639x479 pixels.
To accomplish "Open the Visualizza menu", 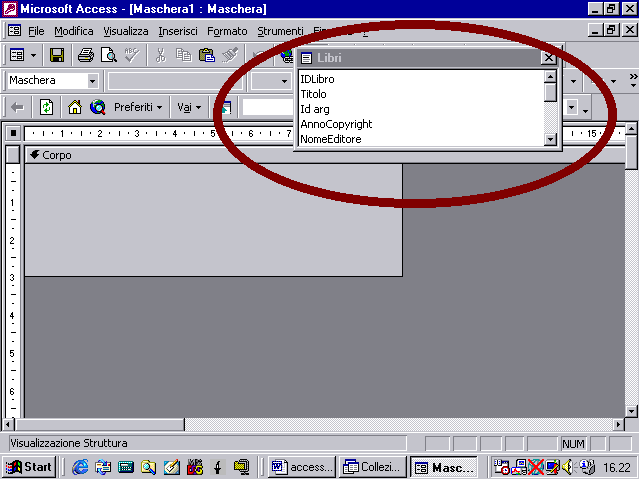I will pyautogui.click(x=126, y=31).
